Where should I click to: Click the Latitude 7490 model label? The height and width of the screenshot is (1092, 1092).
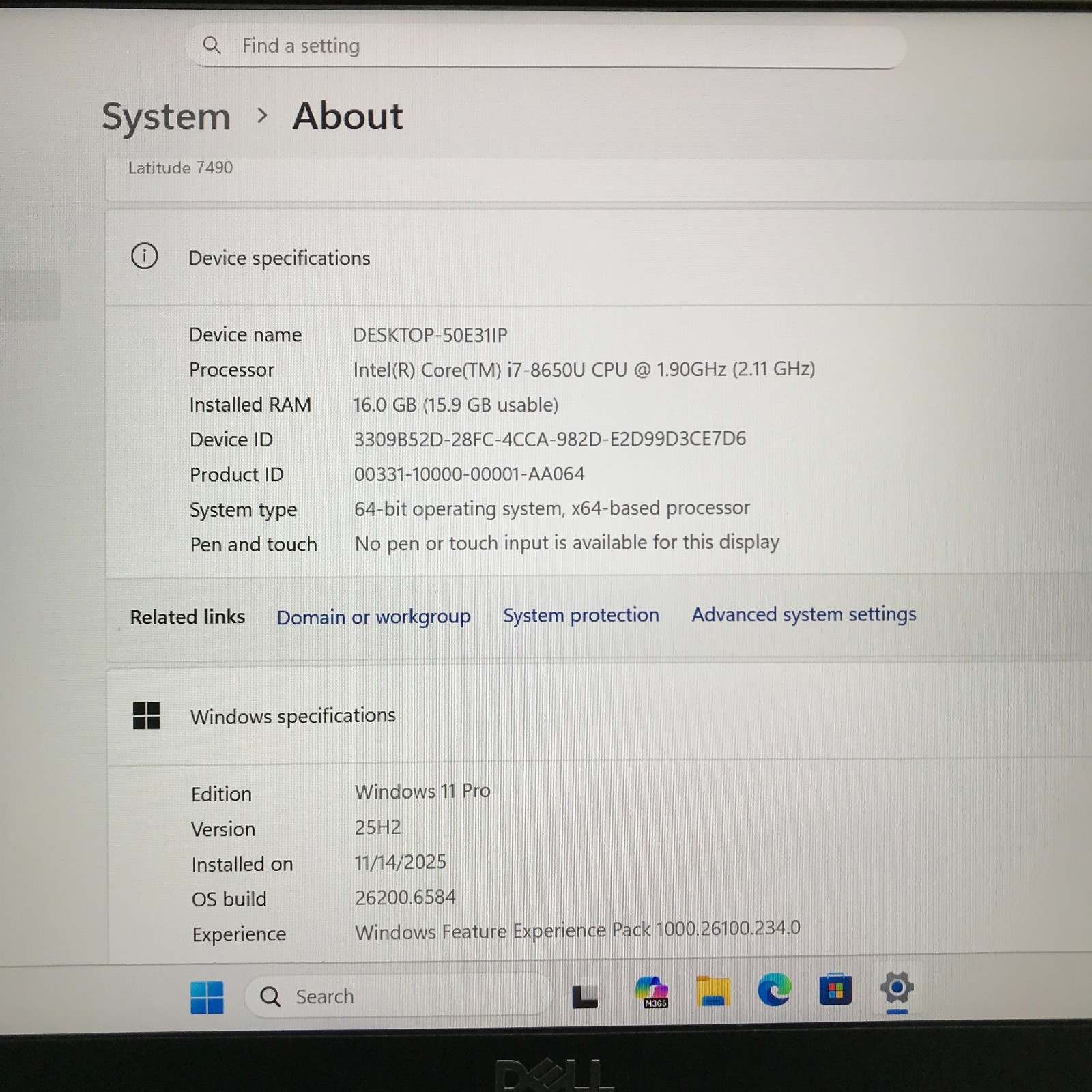[x=181, y=168]
